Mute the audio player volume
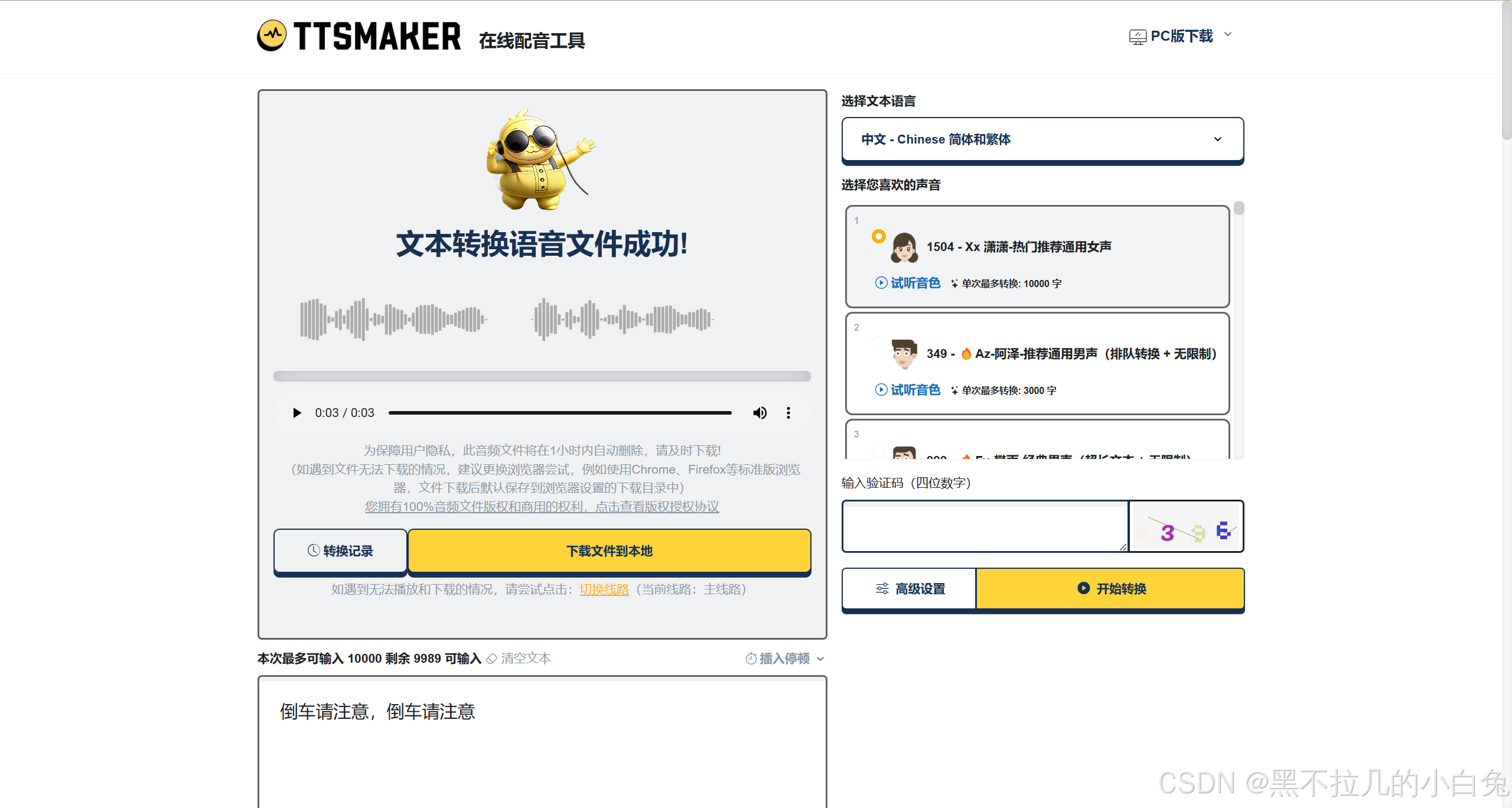 tap(760, 413)
